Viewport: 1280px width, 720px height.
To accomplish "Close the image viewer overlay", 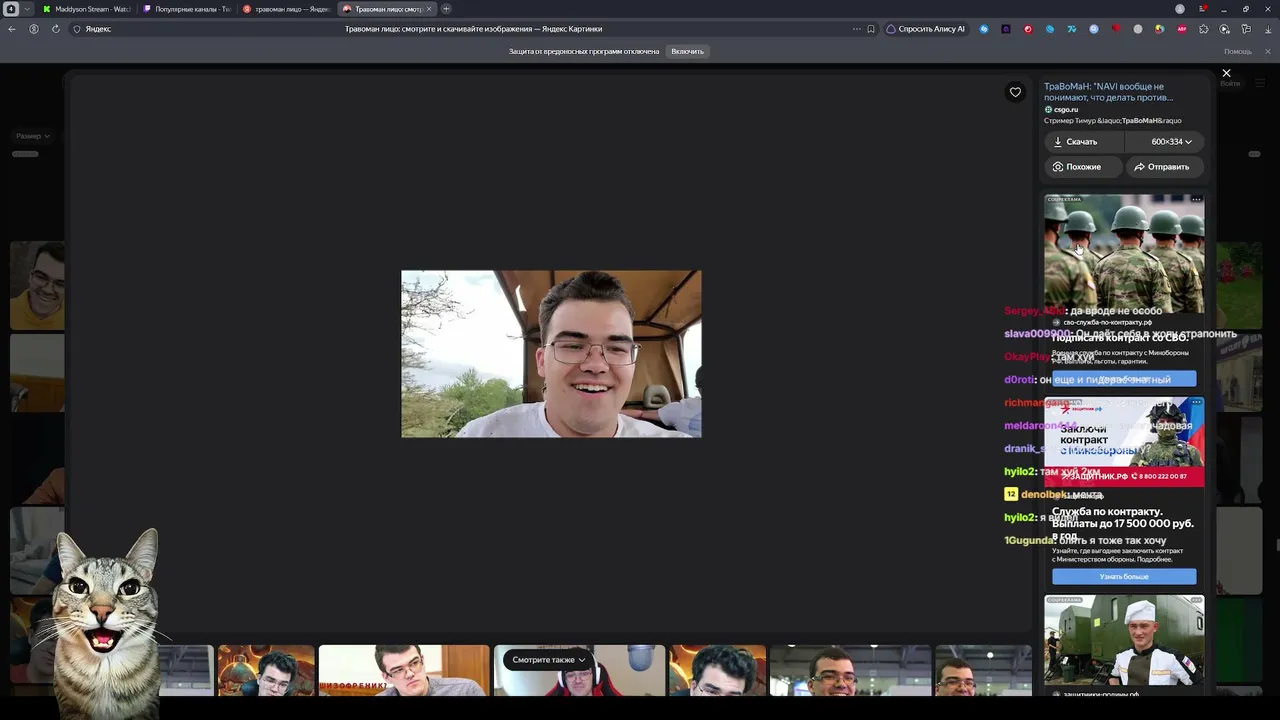I will pyautogui.click(x=1226, y=73).
